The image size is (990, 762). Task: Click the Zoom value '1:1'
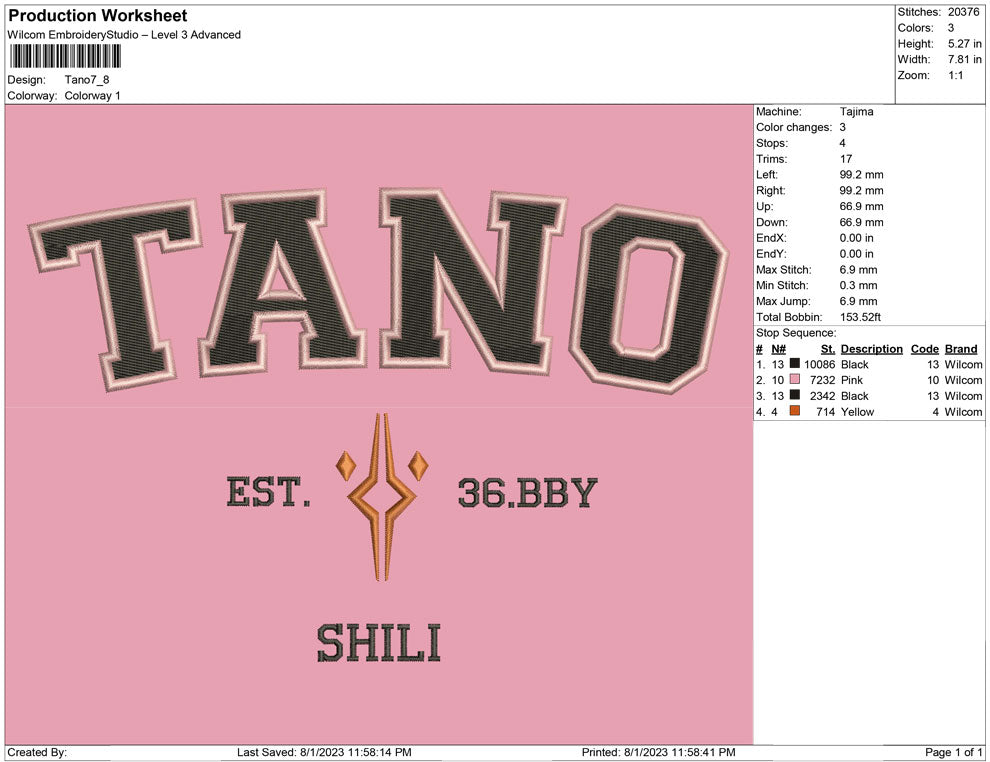955,75
